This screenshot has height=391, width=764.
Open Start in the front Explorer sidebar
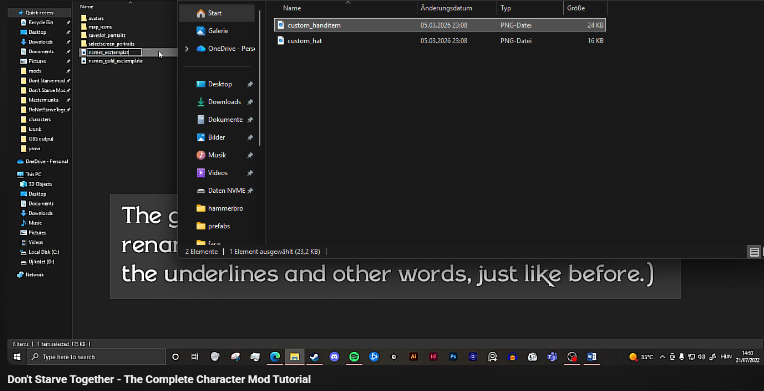(217, 13)
